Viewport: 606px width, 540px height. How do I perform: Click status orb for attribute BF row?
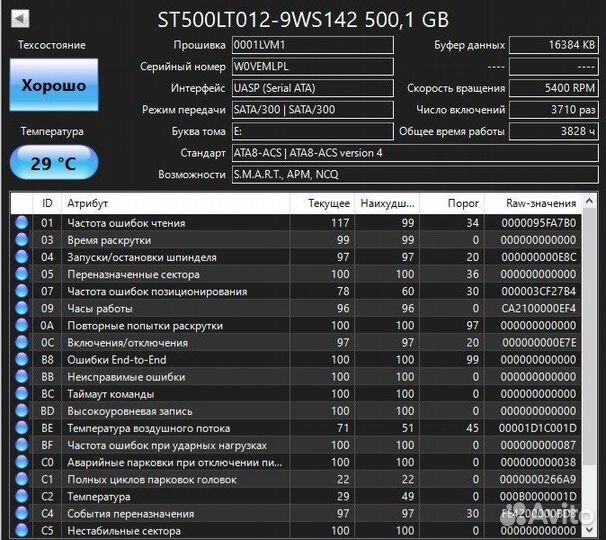[22, 445]
